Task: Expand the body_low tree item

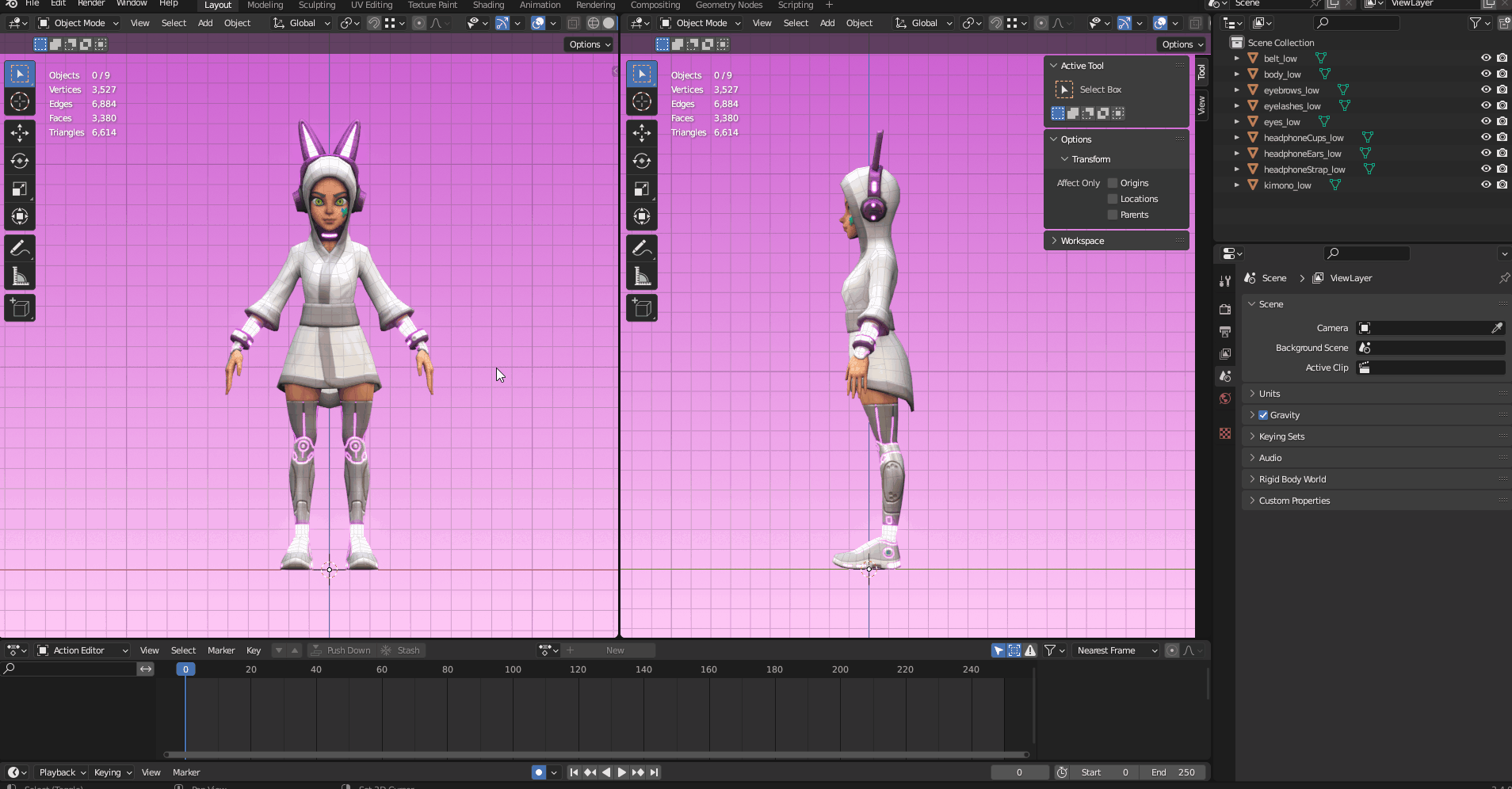Action: (1236, 74)
